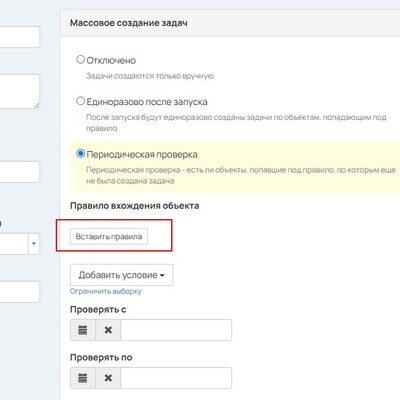Click the Периодическая проверка label text
Image resolution: width=400 pixels, height=400 pixels.
[142, 155]
